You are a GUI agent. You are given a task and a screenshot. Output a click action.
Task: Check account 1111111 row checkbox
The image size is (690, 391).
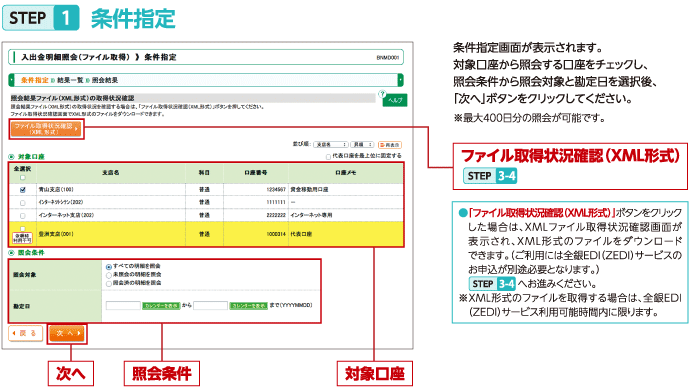point(22,203)
